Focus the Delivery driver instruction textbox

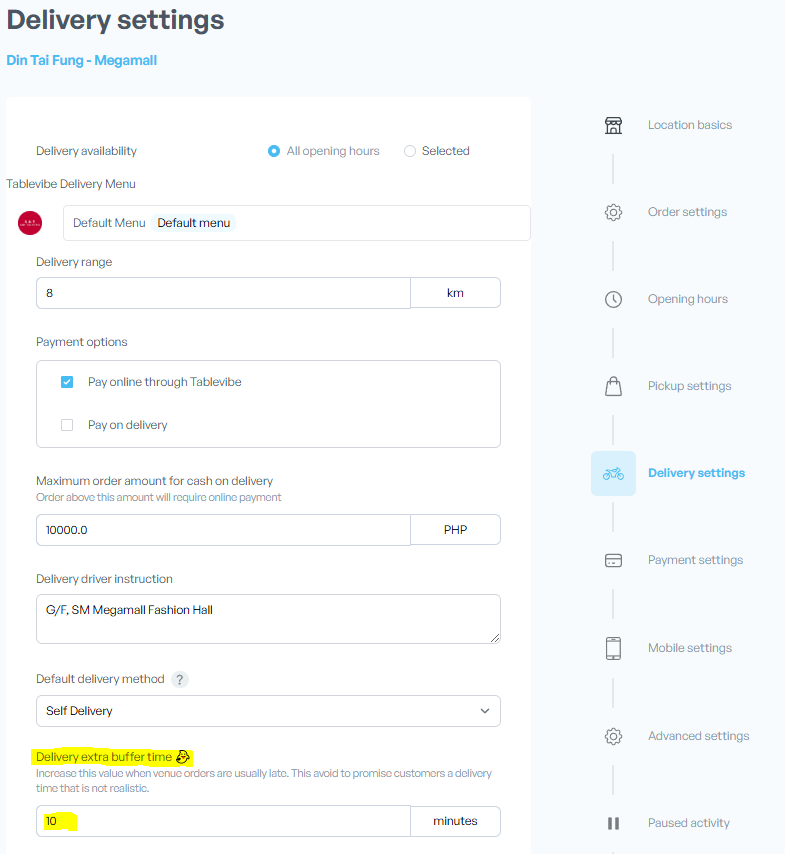[268, 619]
